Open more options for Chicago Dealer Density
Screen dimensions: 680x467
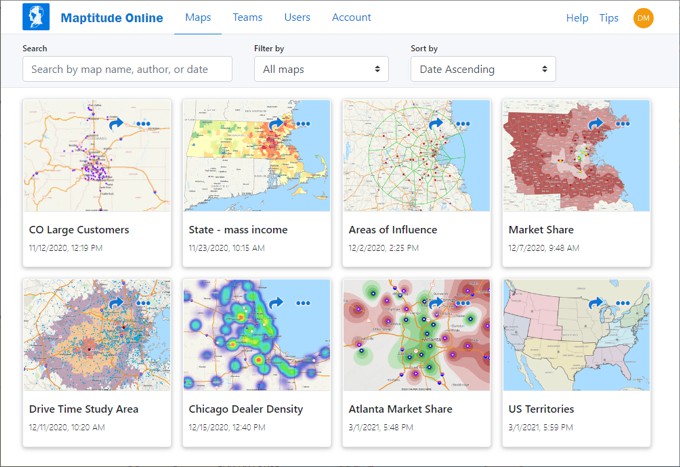[303, 303]
